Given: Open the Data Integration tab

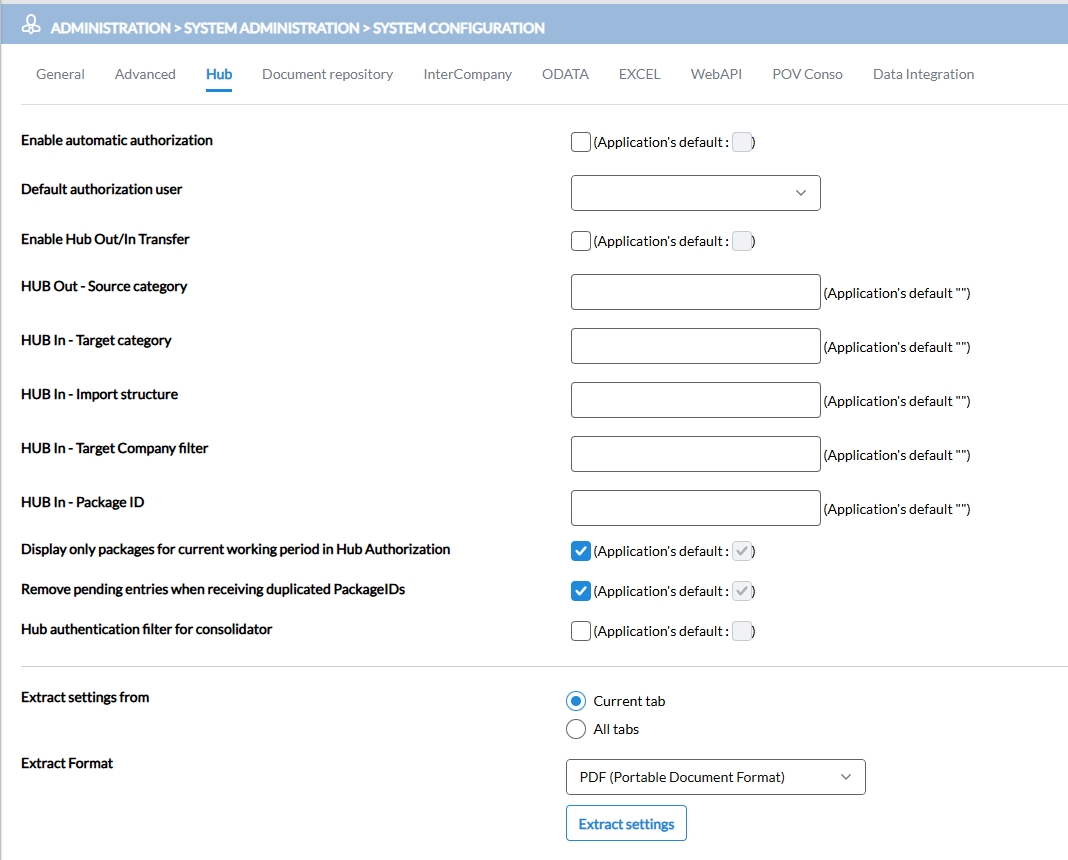Looking at the screenshot, I should click(x=923, y=74).
